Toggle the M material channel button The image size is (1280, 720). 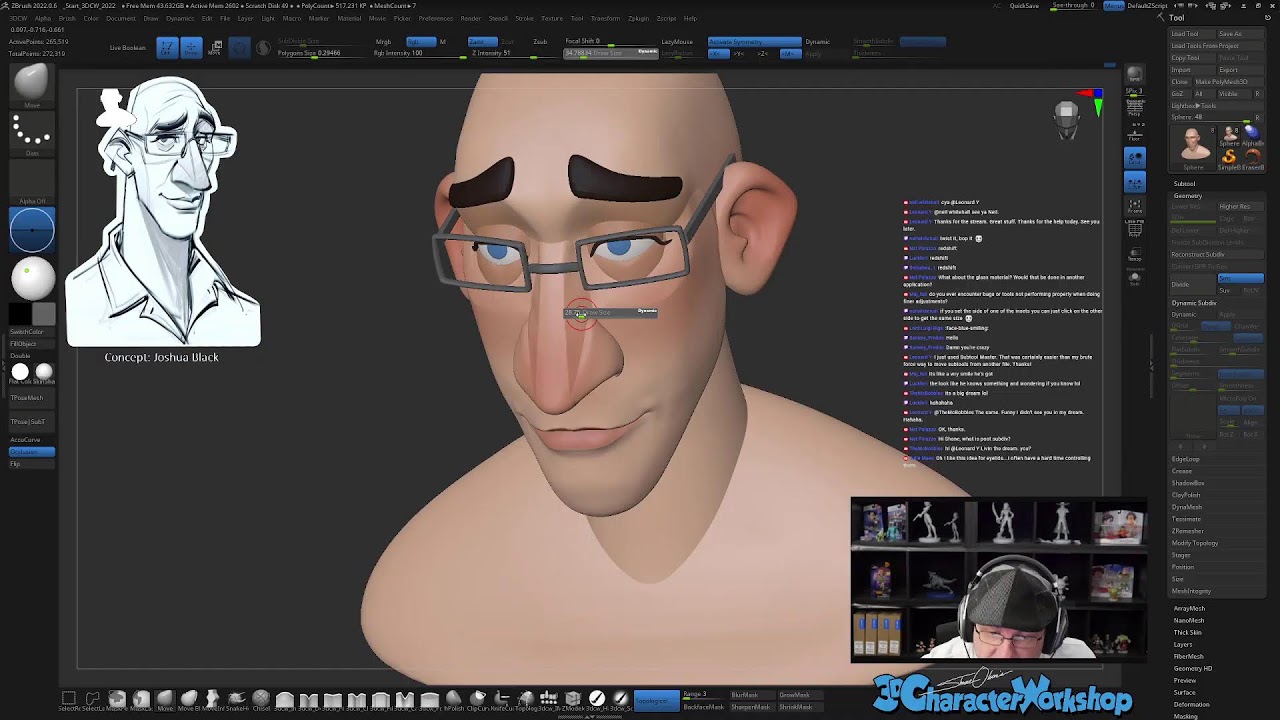[442, 42]
